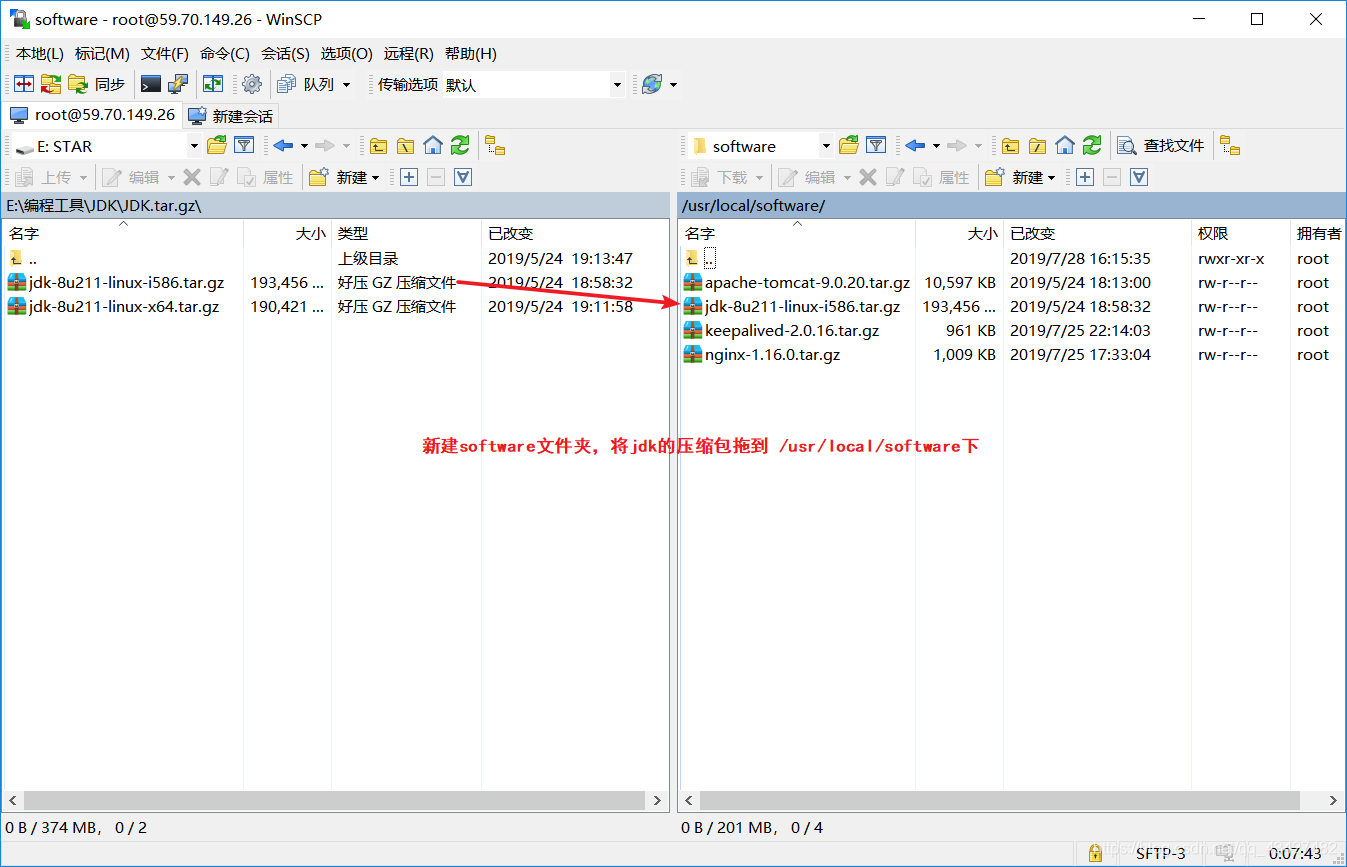Viewport: 1347px width, 867px height.
Task: Click local panel invert selection icon
Action: [463, 177]
